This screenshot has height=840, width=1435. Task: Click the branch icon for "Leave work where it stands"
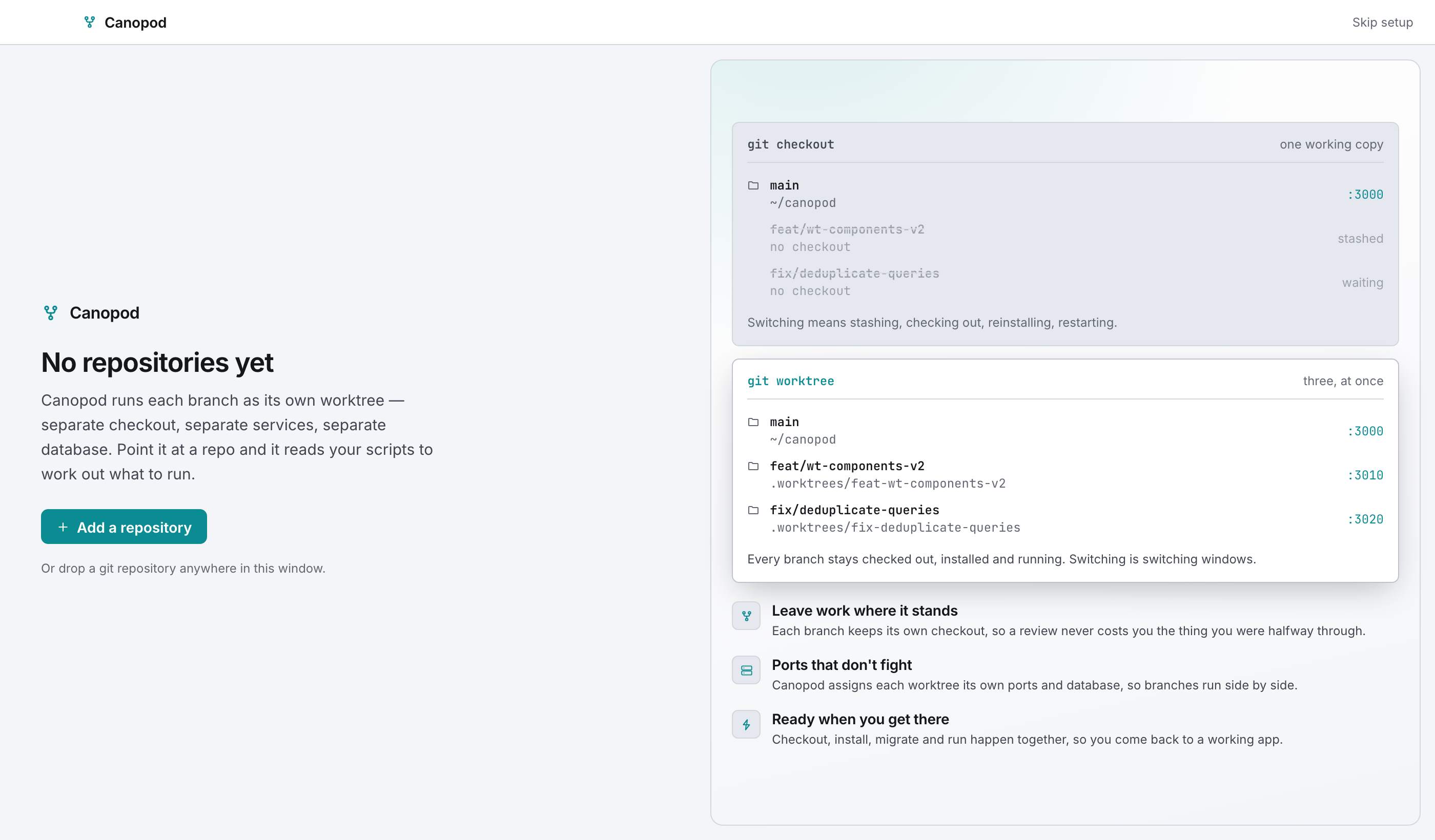point(746,616)
